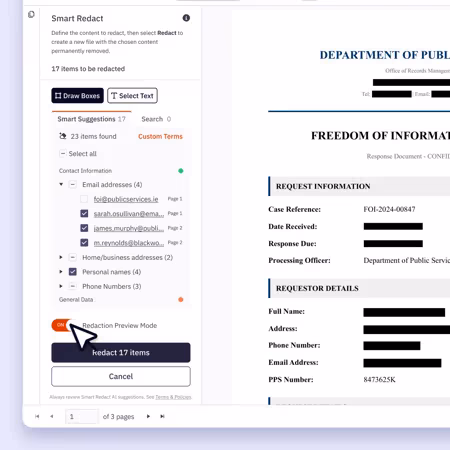Go to the first page
The width and height of the screenshot is (450, 450).
pos(37,416)
